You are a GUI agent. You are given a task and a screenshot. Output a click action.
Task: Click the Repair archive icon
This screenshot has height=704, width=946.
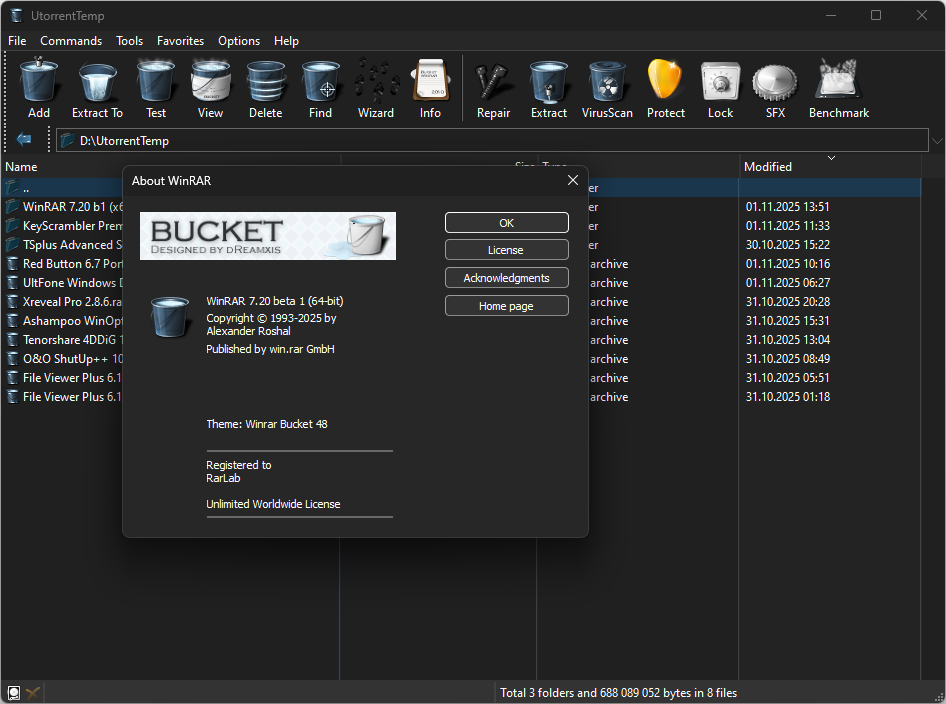point(494,88)
